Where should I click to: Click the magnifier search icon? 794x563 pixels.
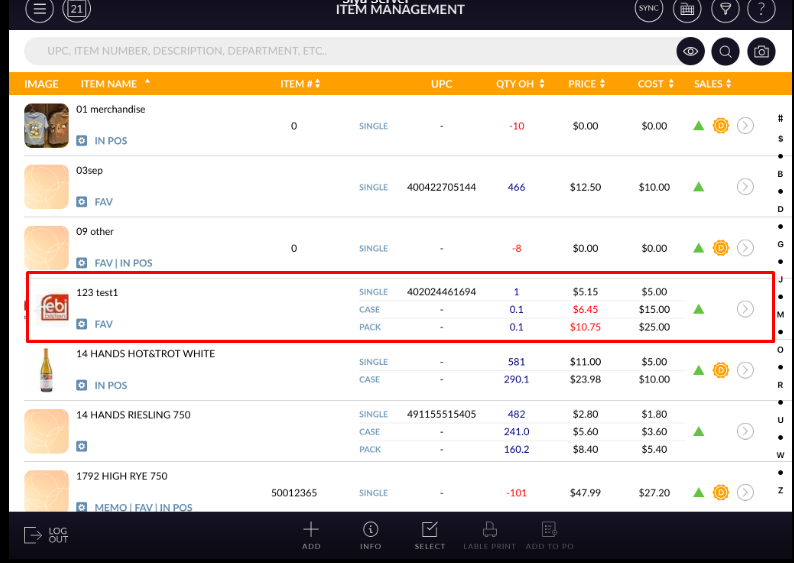click(726, 51)
